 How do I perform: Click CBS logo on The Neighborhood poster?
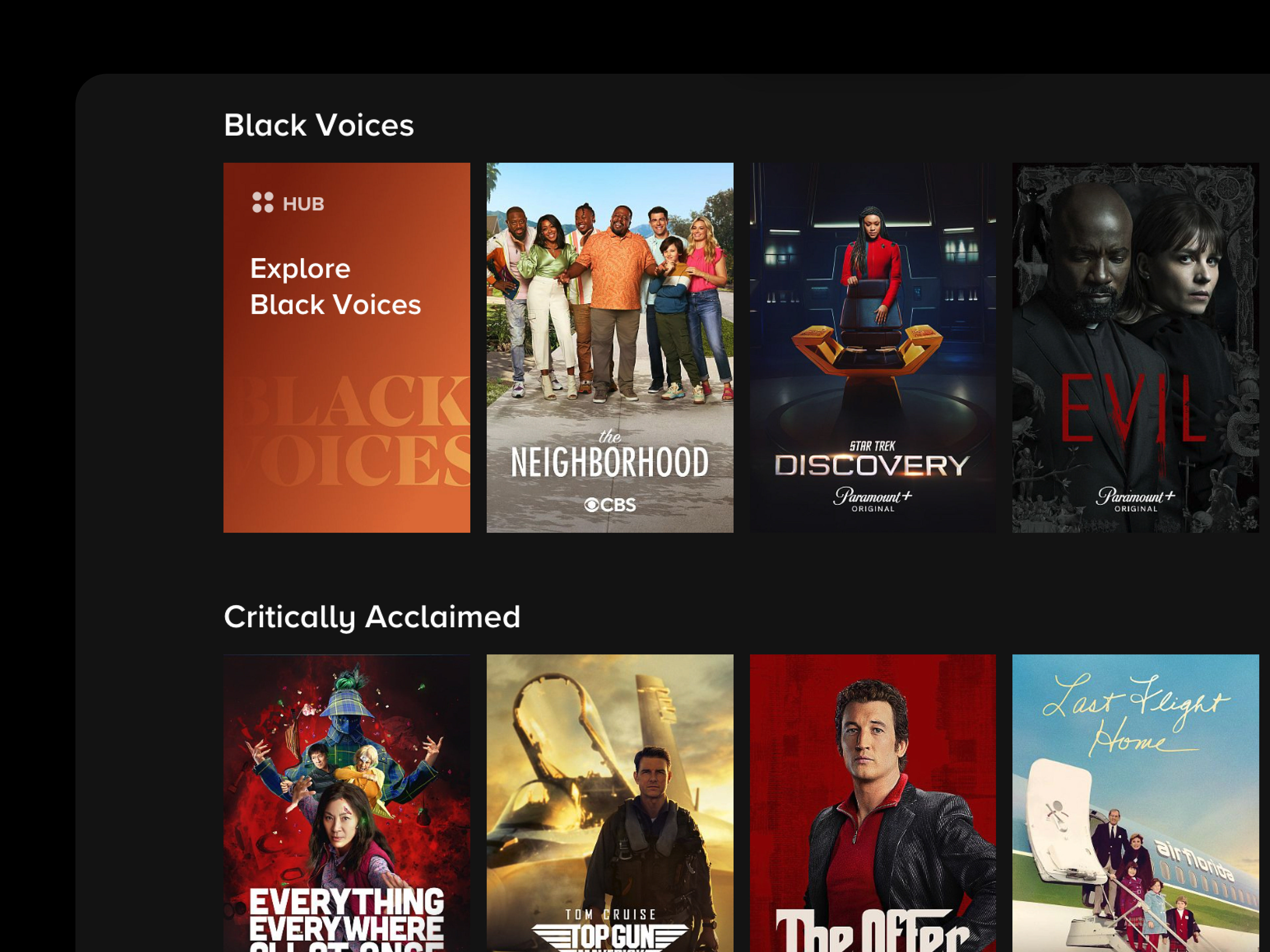pos(610,505)
